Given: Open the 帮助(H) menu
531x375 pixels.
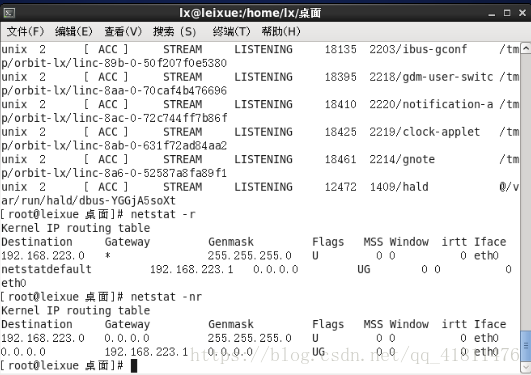Looking at the screenshot, I should 281,32.
